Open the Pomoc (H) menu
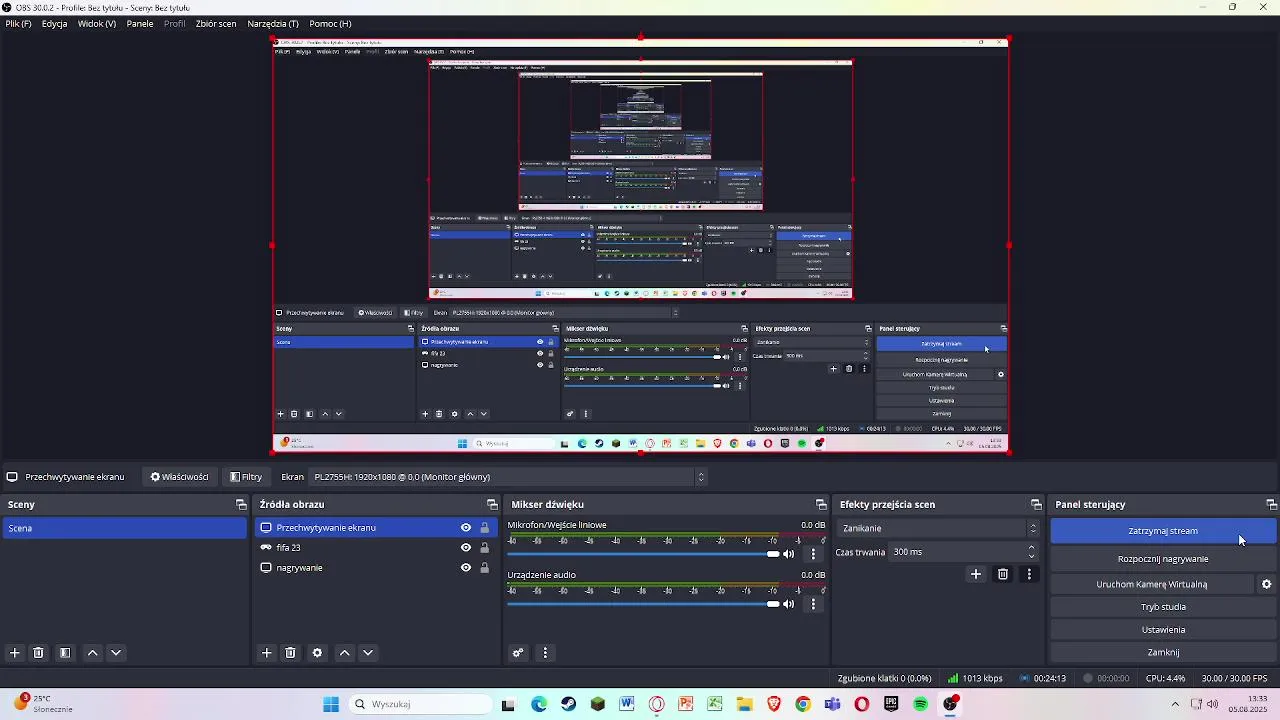Image resolution: width=1280 pixels, height=720 pixels. 330,23
